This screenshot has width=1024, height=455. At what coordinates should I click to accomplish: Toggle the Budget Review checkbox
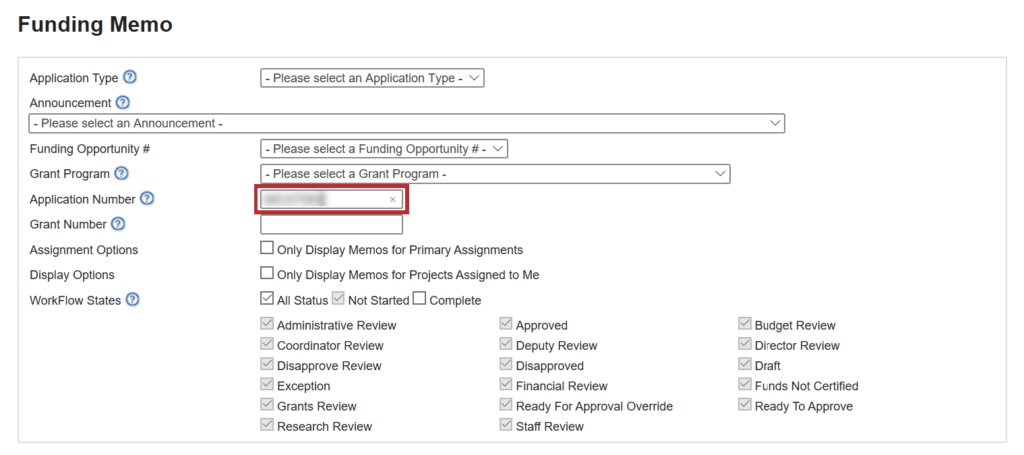tap(745, 324)
